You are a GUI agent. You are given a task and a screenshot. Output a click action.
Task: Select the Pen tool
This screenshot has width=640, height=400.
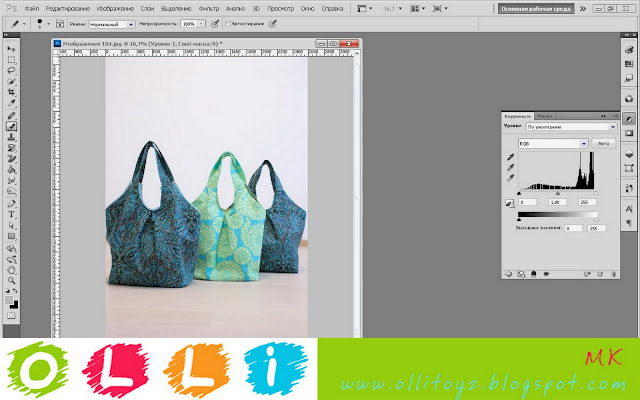tap(11, 204)
